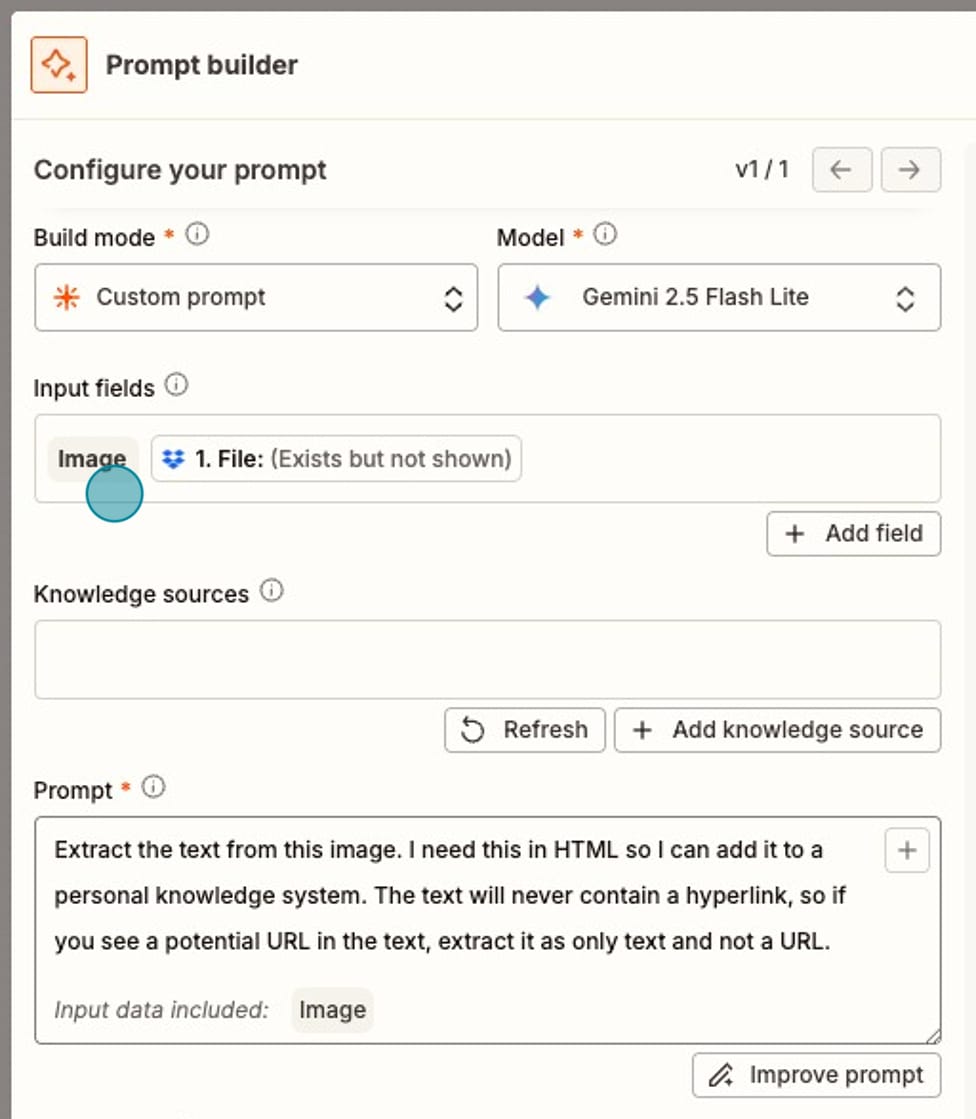Click into the Knowledge sources empty box
Screen dimensions: 976x1119
(x=487, y=660)
